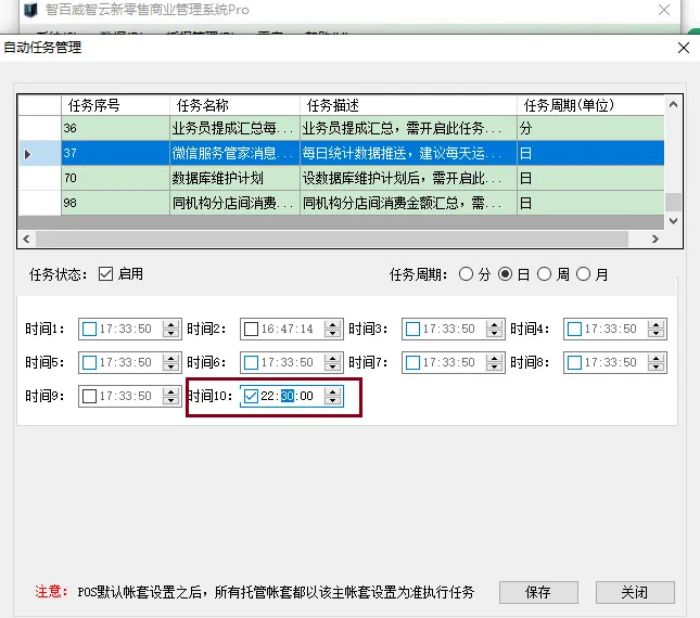Click the app shield icon in title bar
This screenshot has width=700, height=618.
click(x=30, y=10)
